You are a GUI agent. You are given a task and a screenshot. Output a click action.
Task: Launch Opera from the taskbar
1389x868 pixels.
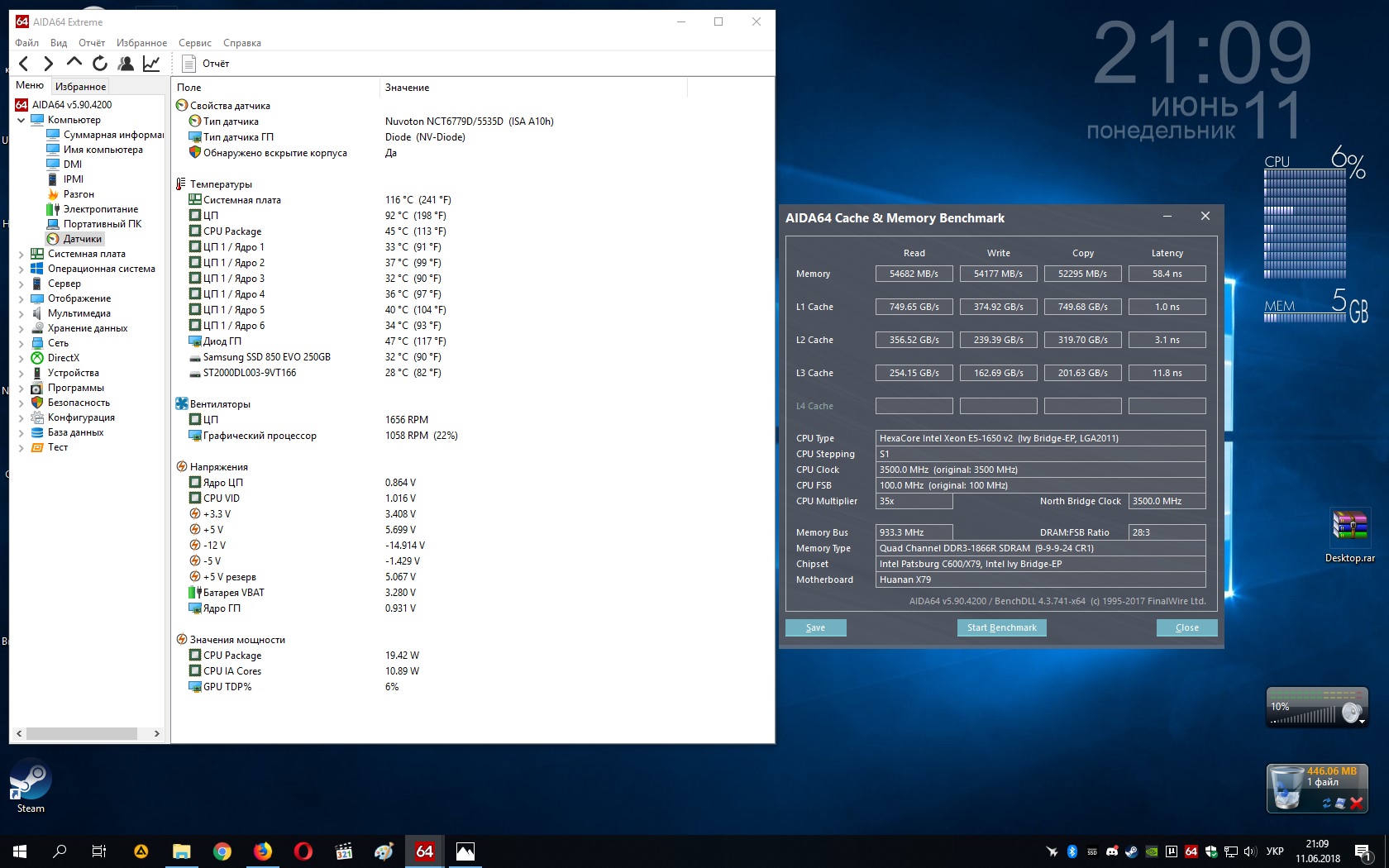303,851
